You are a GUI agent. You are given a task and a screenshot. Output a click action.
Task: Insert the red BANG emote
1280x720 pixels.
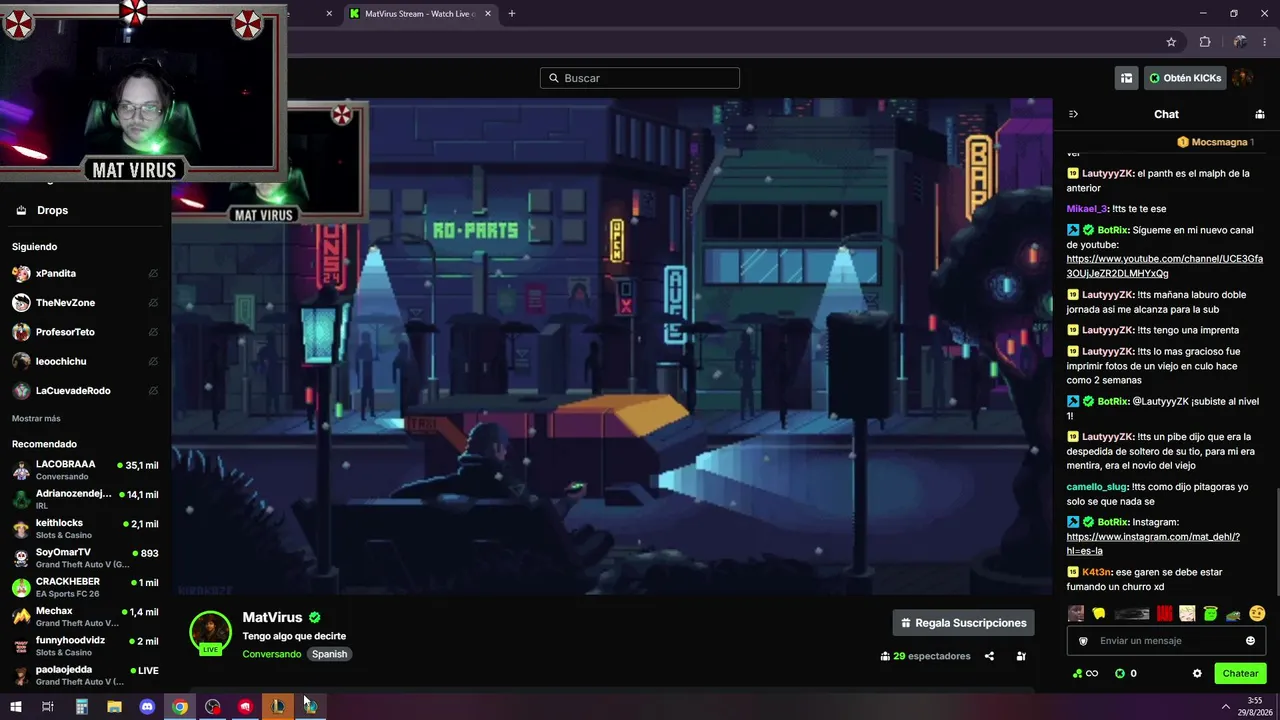pos(1165,613)
